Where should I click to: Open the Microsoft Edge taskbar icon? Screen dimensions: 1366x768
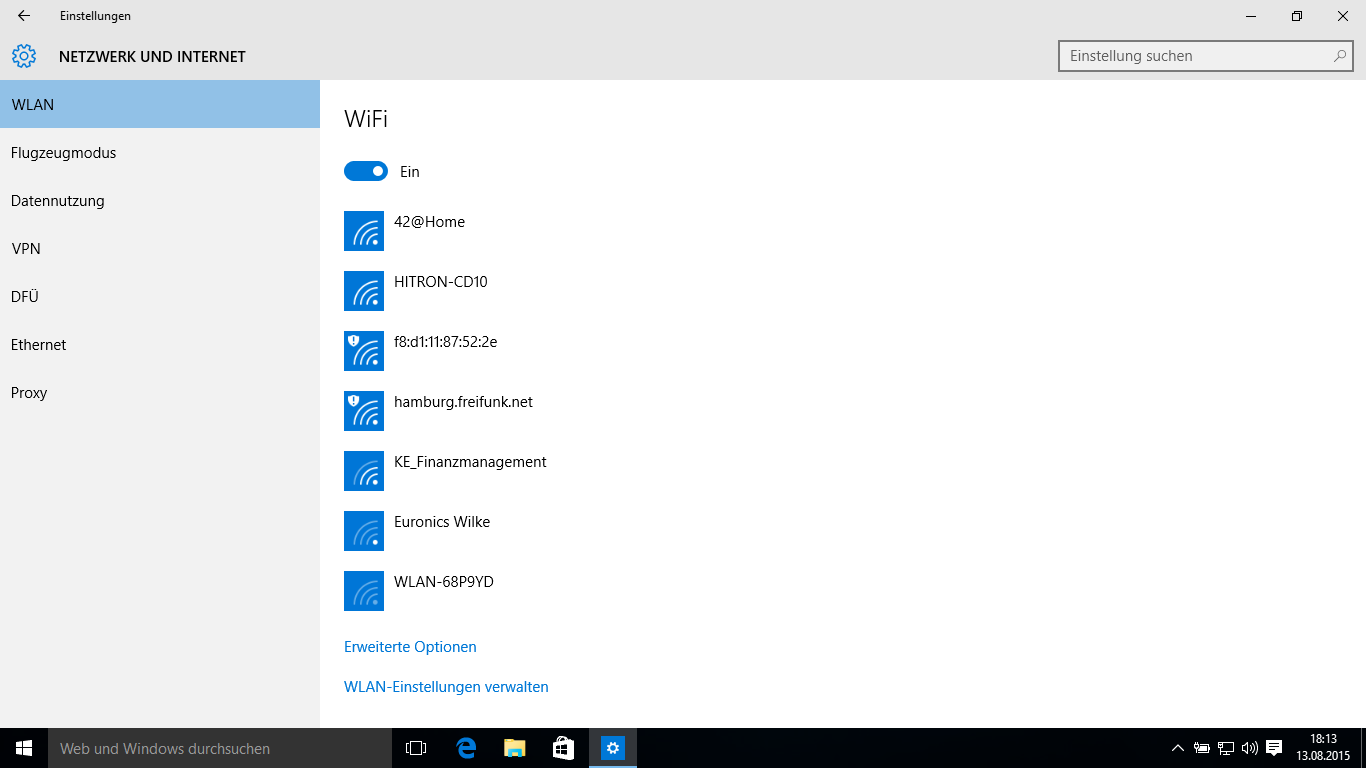pyautogui.click(x=466, y=748)
